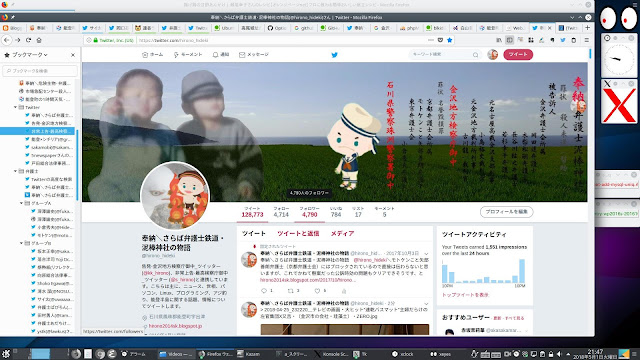Switch to the phpMyAdmin tab
Viewport: 640px width, 360px height.
coord(410,28)
